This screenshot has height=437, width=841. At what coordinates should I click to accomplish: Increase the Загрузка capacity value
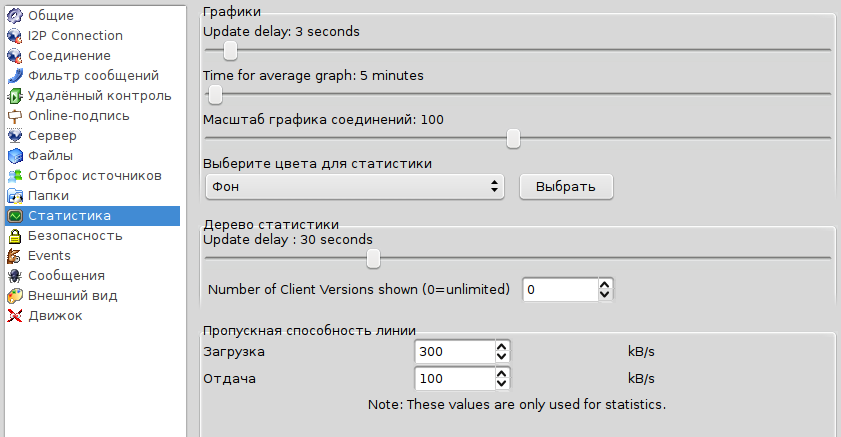[501, 346]
